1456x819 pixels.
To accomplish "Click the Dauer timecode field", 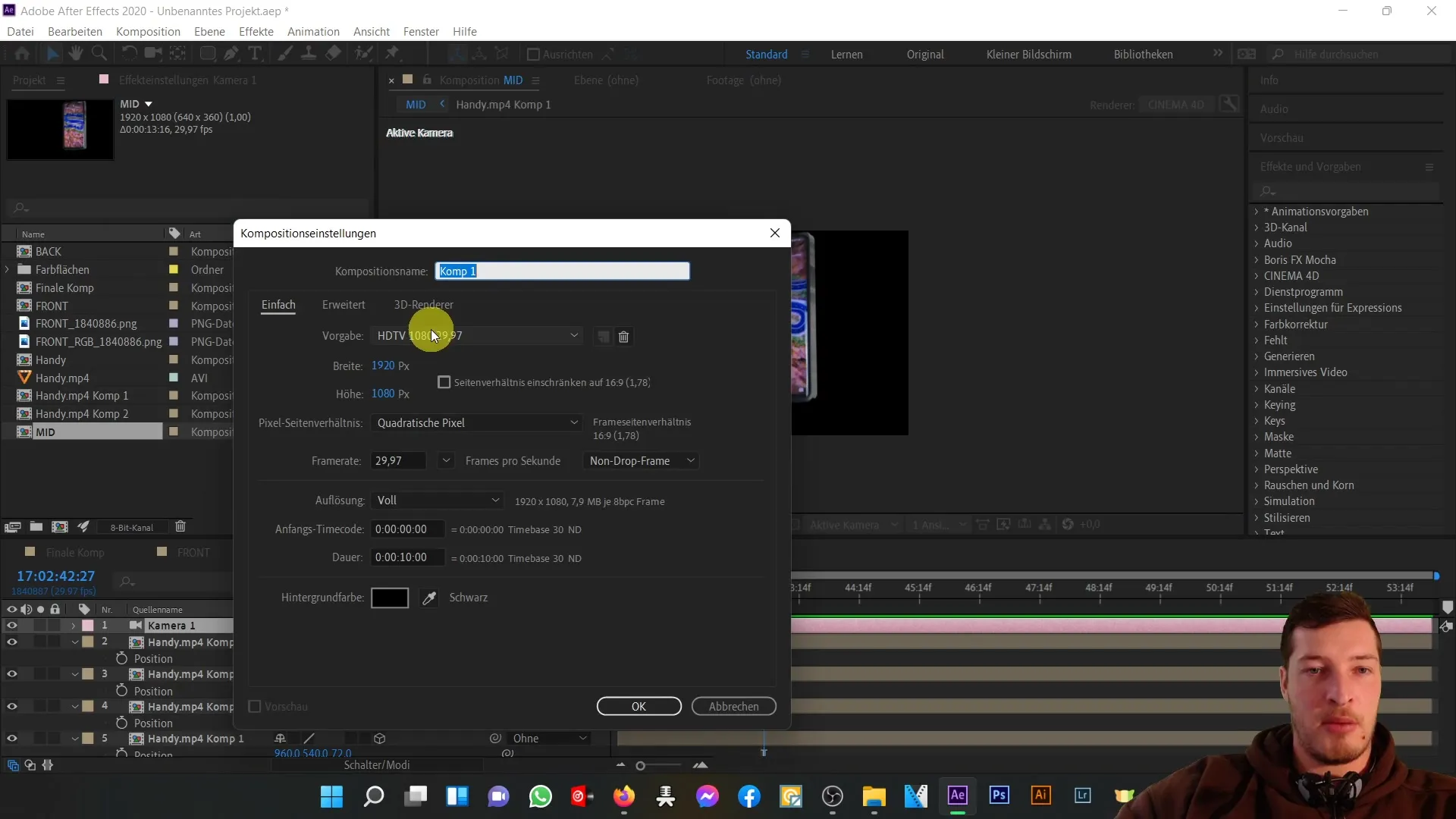I will (407, 557).
